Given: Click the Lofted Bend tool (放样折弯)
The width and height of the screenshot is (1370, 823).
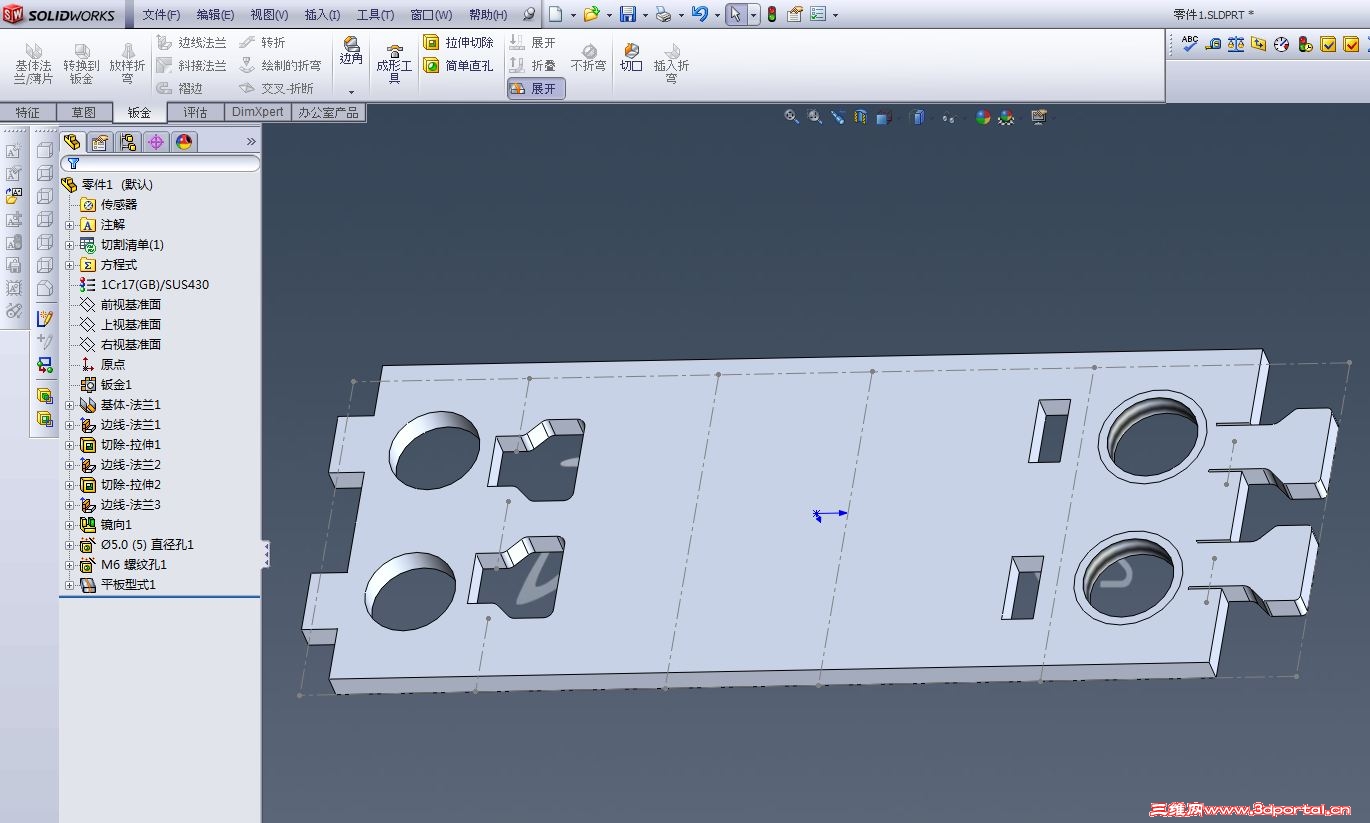Looking at the screenshot, I should 127,63.
